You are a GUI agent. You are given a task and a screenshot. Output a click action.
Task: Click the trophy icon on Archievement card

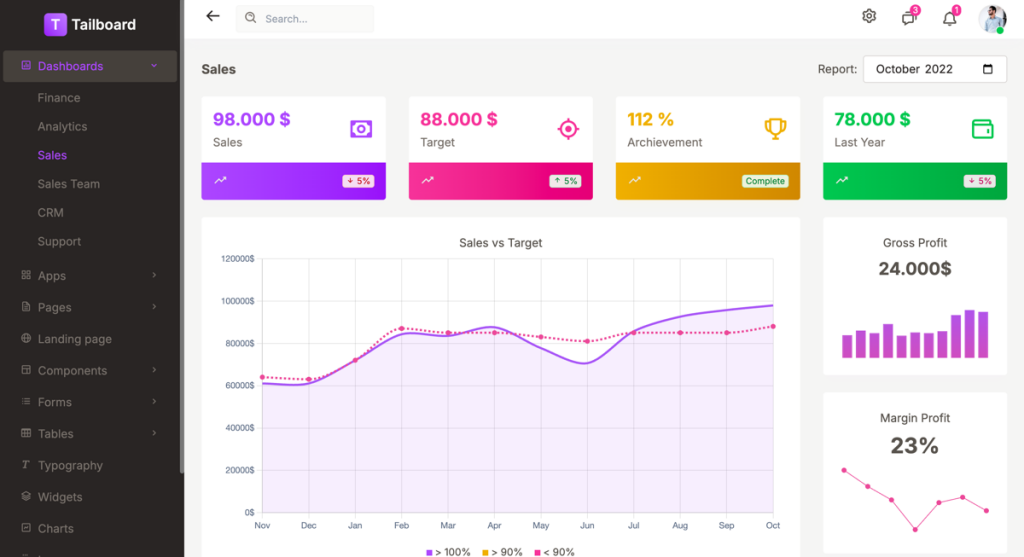[775, 129]
